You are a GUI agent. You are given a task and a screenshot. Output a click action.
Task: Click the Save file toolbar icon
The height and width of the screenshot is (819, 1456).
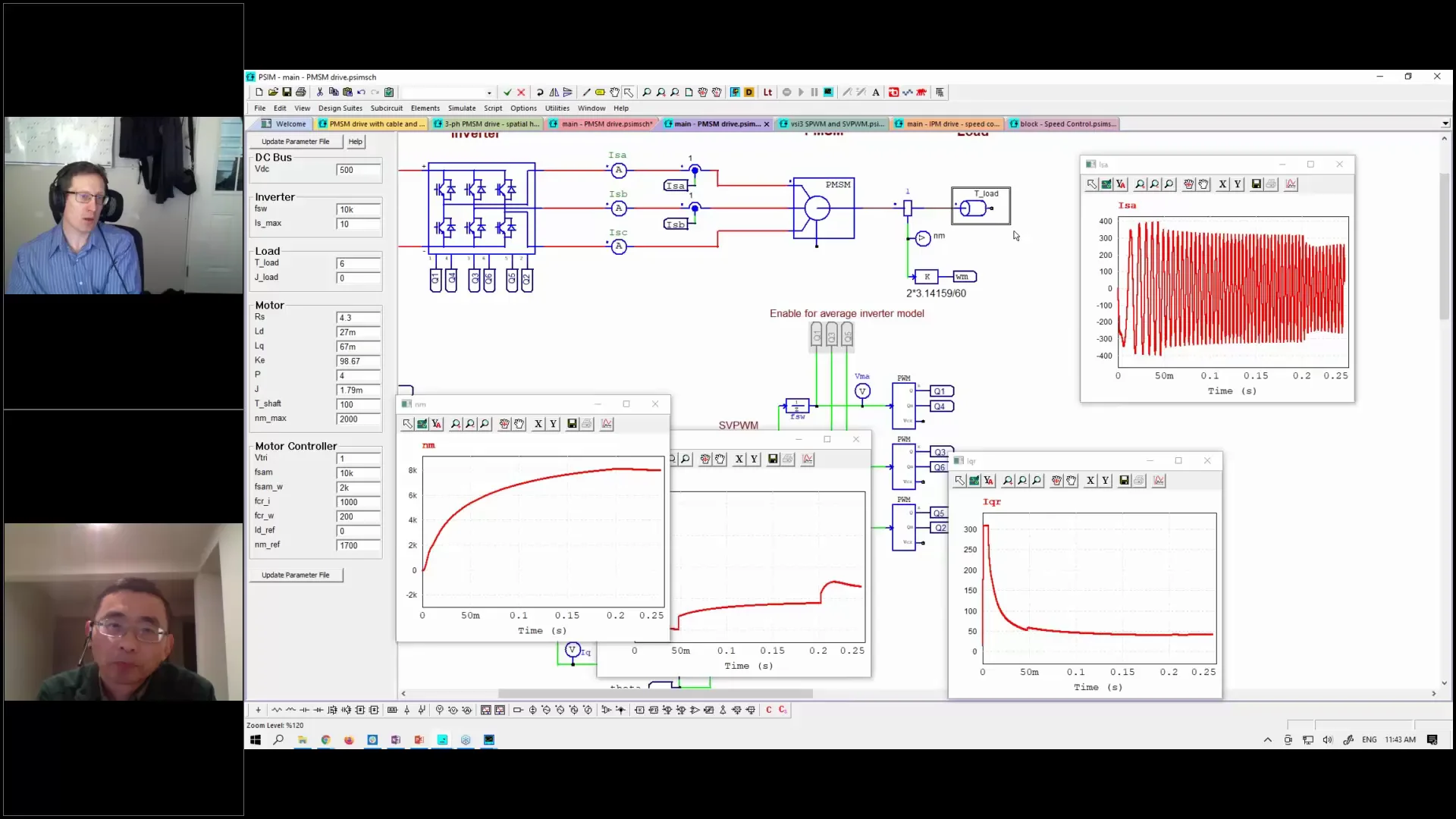pos(287,93)
